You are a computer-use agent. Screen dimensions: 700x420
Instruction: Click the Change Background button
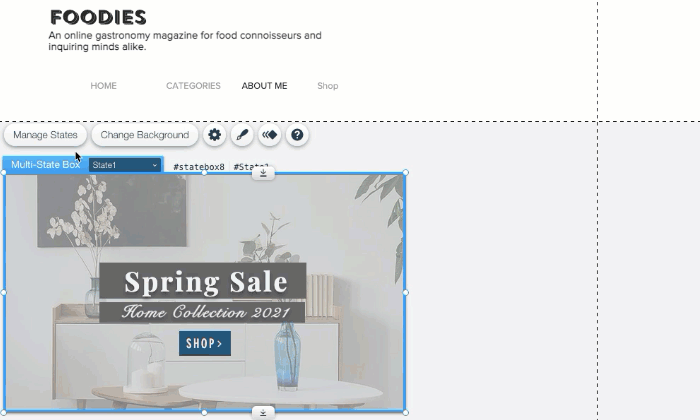click(x=145, y=135)
